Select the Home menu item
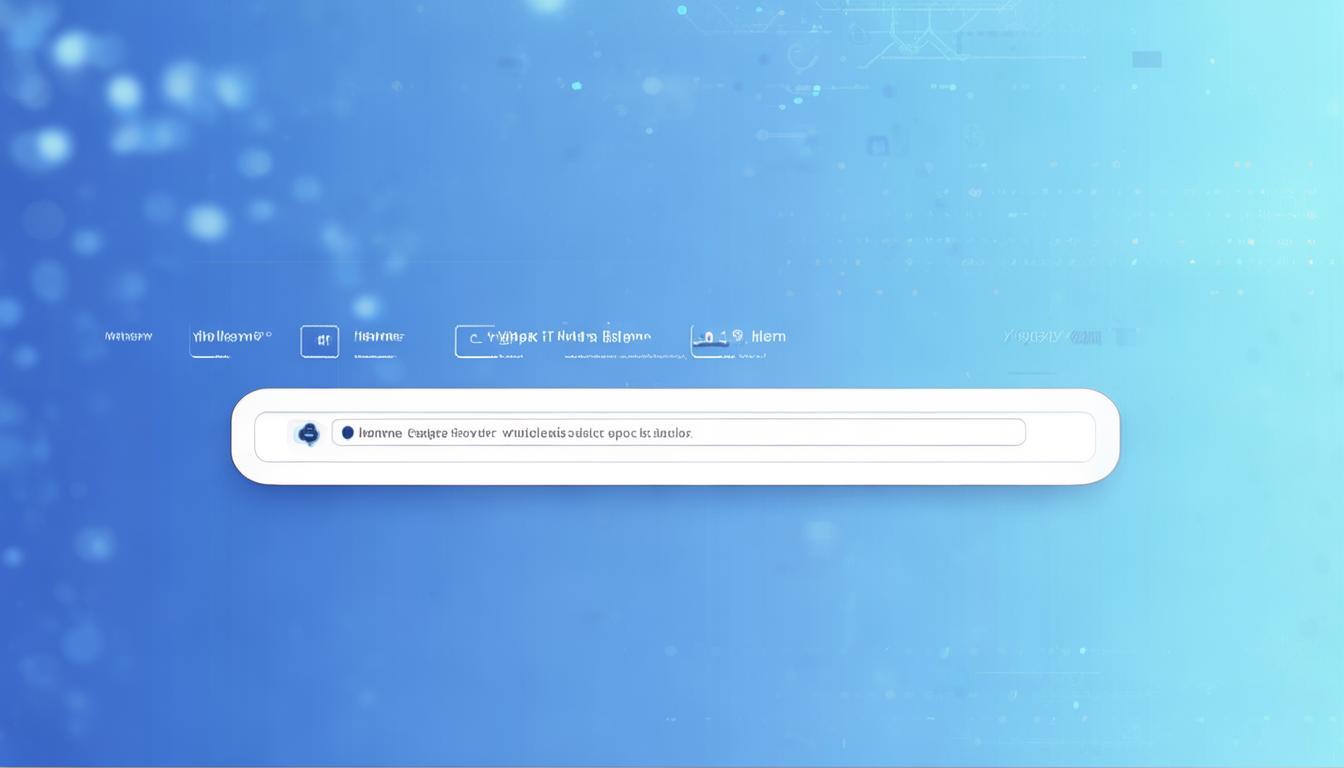Image resolution: width=1344 pixels, height=768 pixels. click(378, 337)
